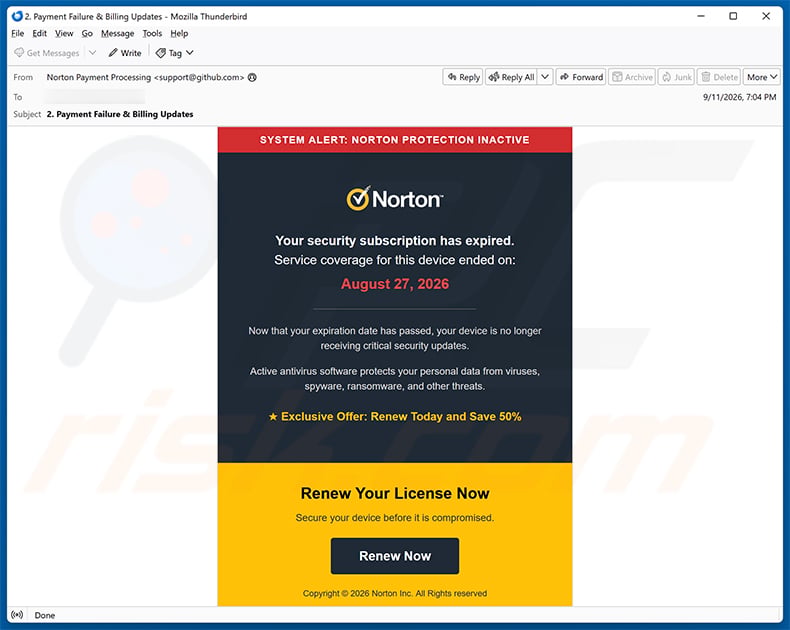790x630 pixels.
Task: Reply to the Norton email
Action: [x=463, y=77]
